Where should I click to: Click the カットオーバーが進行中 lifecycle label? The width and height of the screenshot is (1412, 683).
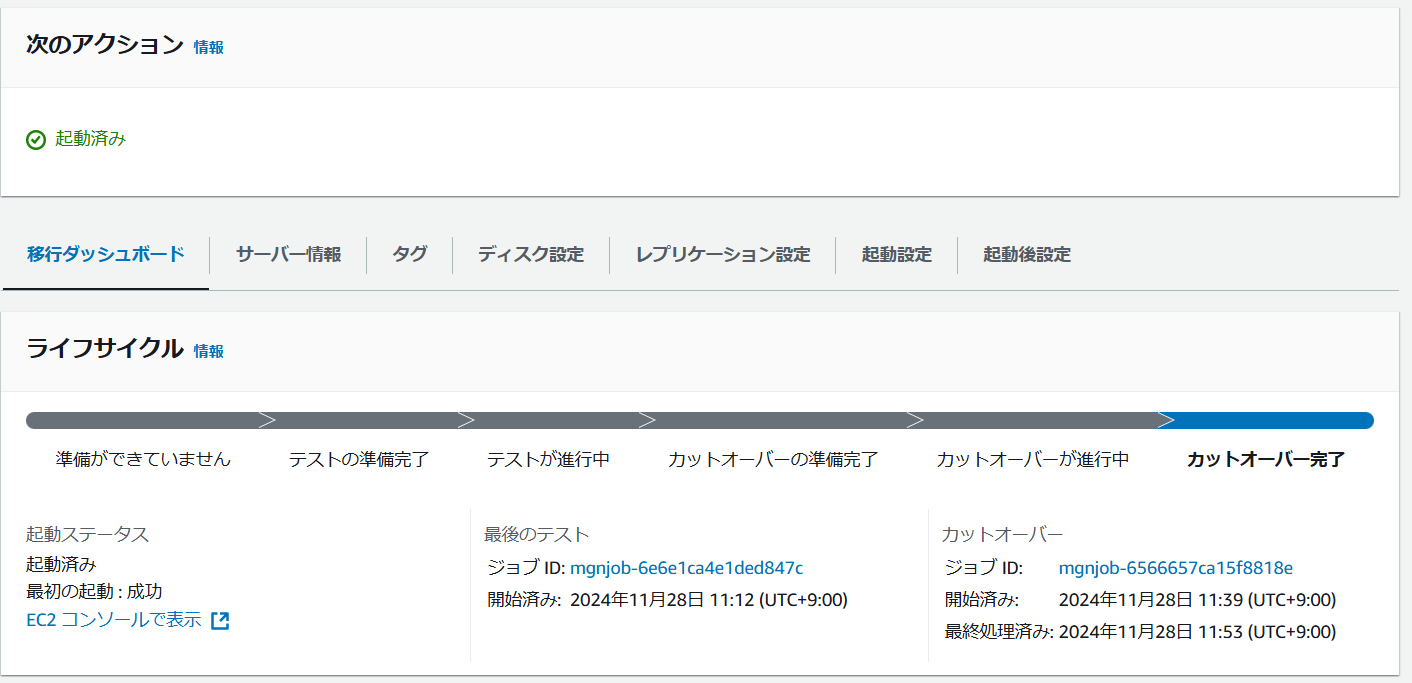click(1033, 459)
